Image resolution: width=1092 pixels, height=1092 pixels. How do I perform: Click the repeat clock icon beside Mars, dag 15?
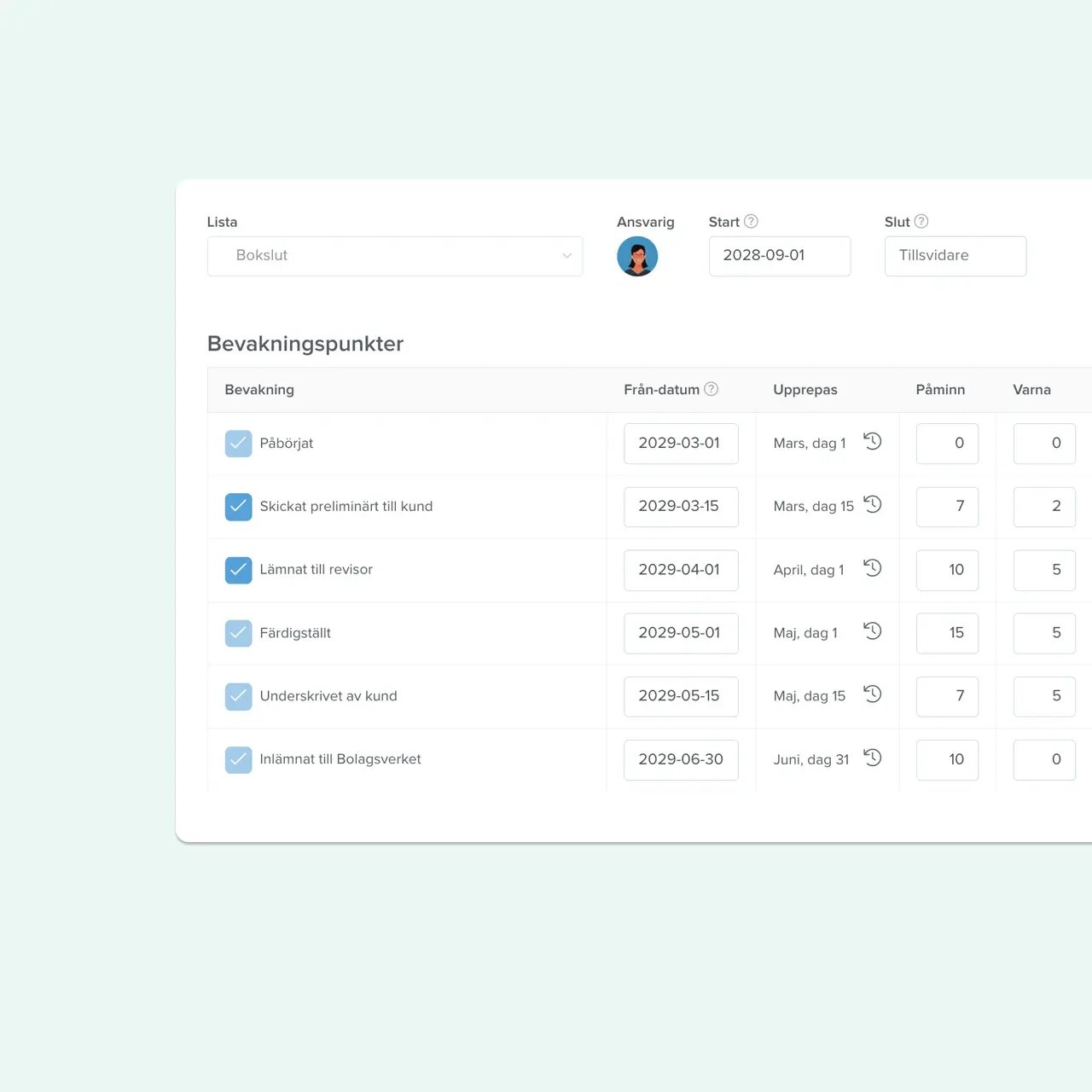tap(872, 505)
